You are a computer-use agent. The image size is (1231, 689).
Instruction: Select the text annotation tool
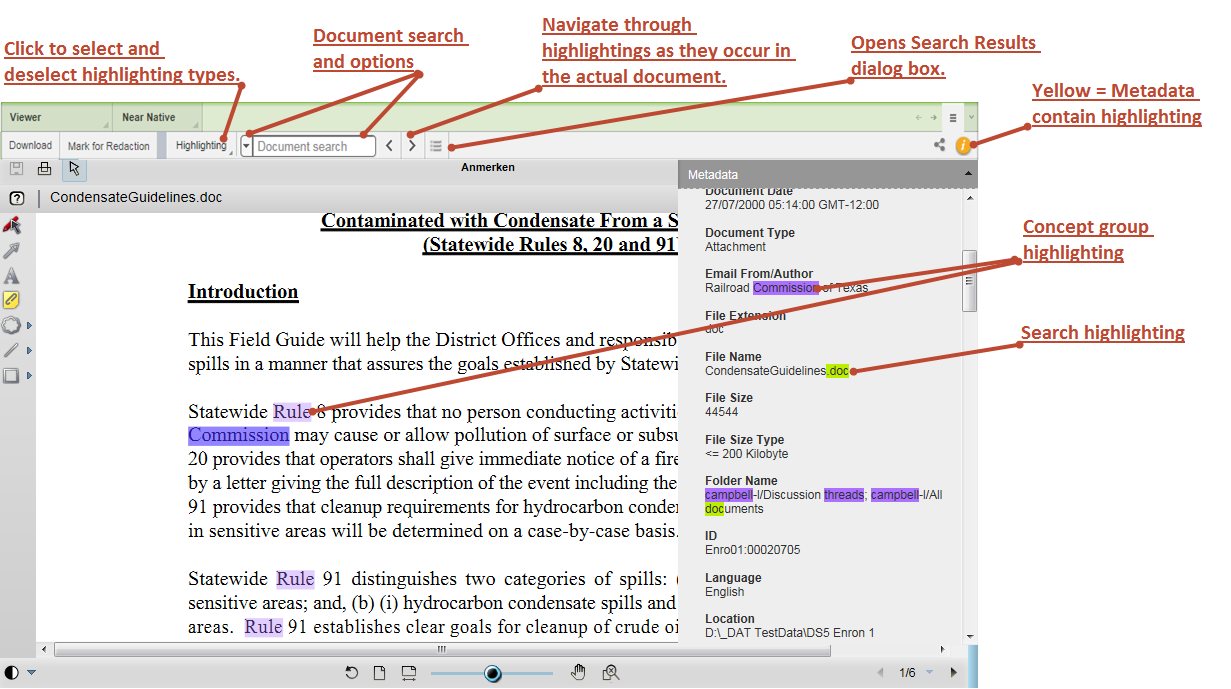click(x=12, y=275)
